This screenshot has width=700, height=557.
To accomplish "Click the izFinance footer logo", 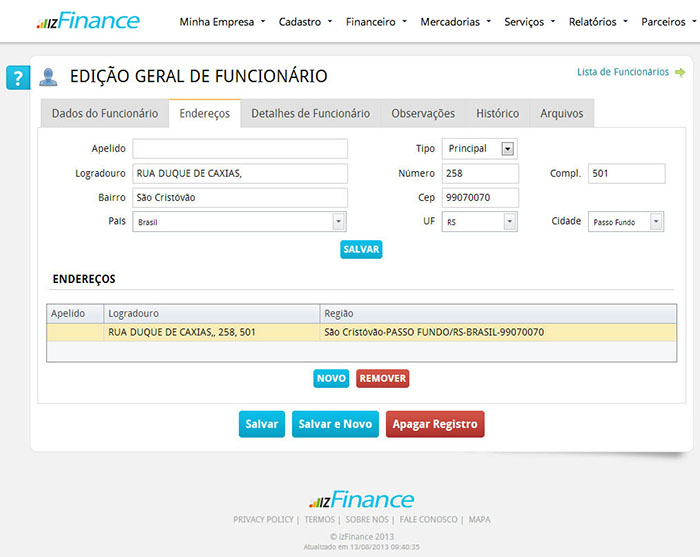I will point(361,500).
